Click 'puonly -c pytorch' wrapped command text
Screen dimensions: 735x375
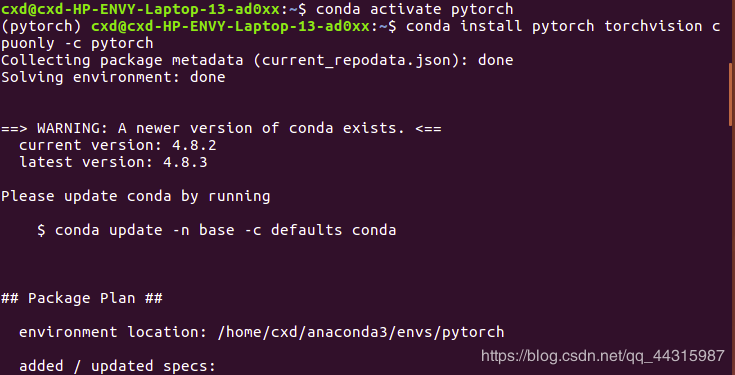[77, 43]
